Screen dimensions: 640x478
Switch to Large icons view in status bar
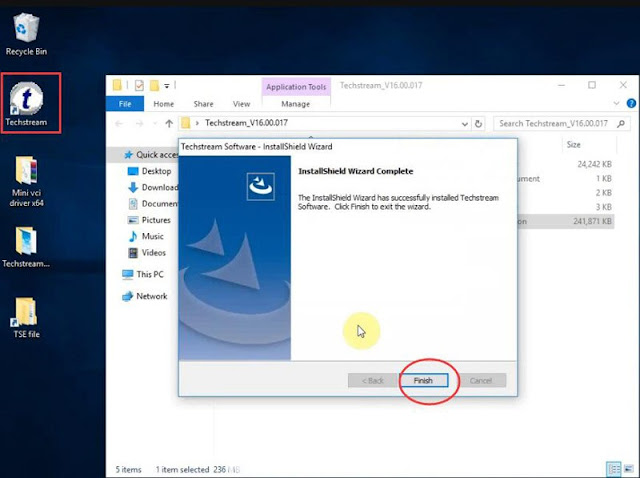pos(629,469)
